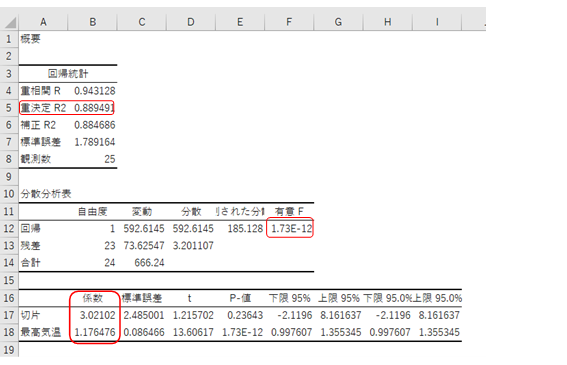The width and height of the screenshot is (567, 365).
Task: Select row 18 header
Action: pos(9,332)
